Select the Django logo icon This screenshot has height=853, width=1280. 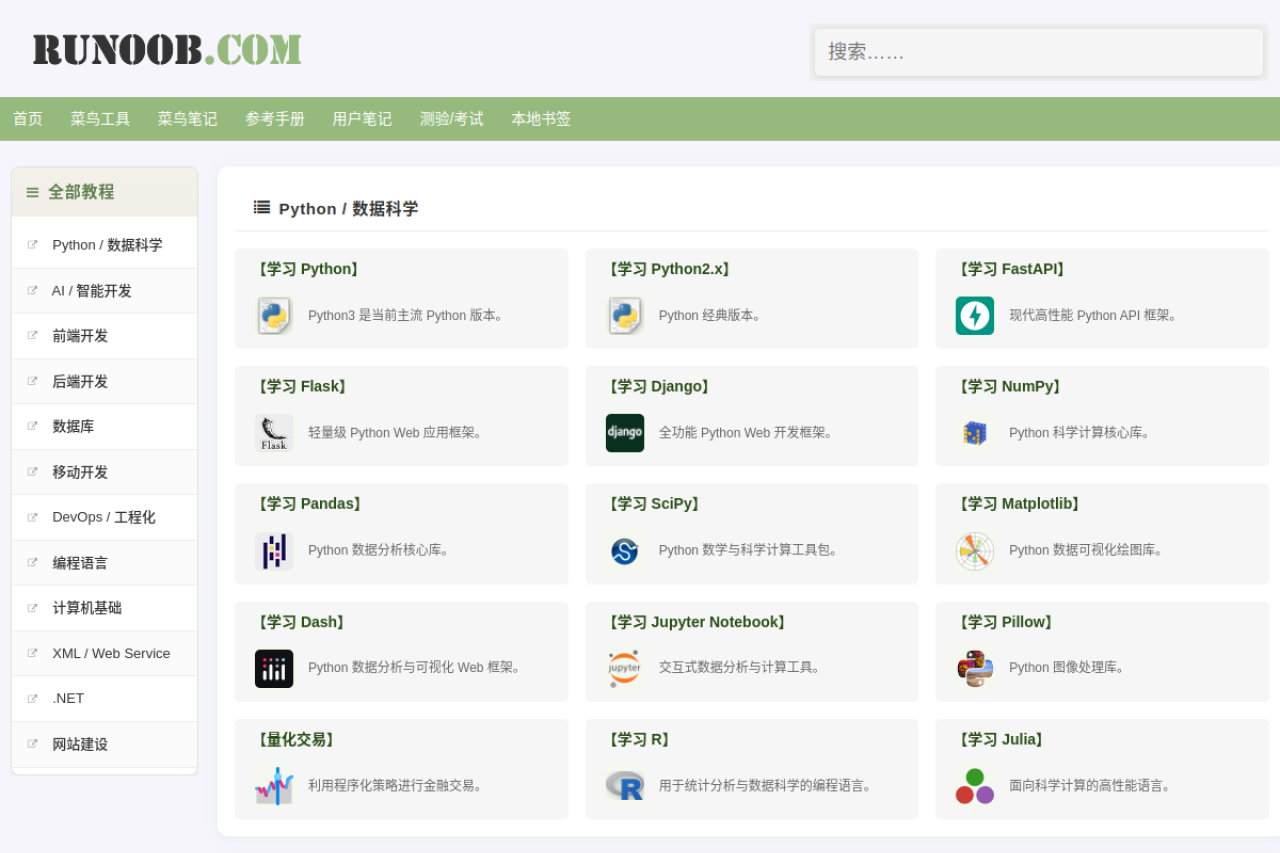(625, 433)
